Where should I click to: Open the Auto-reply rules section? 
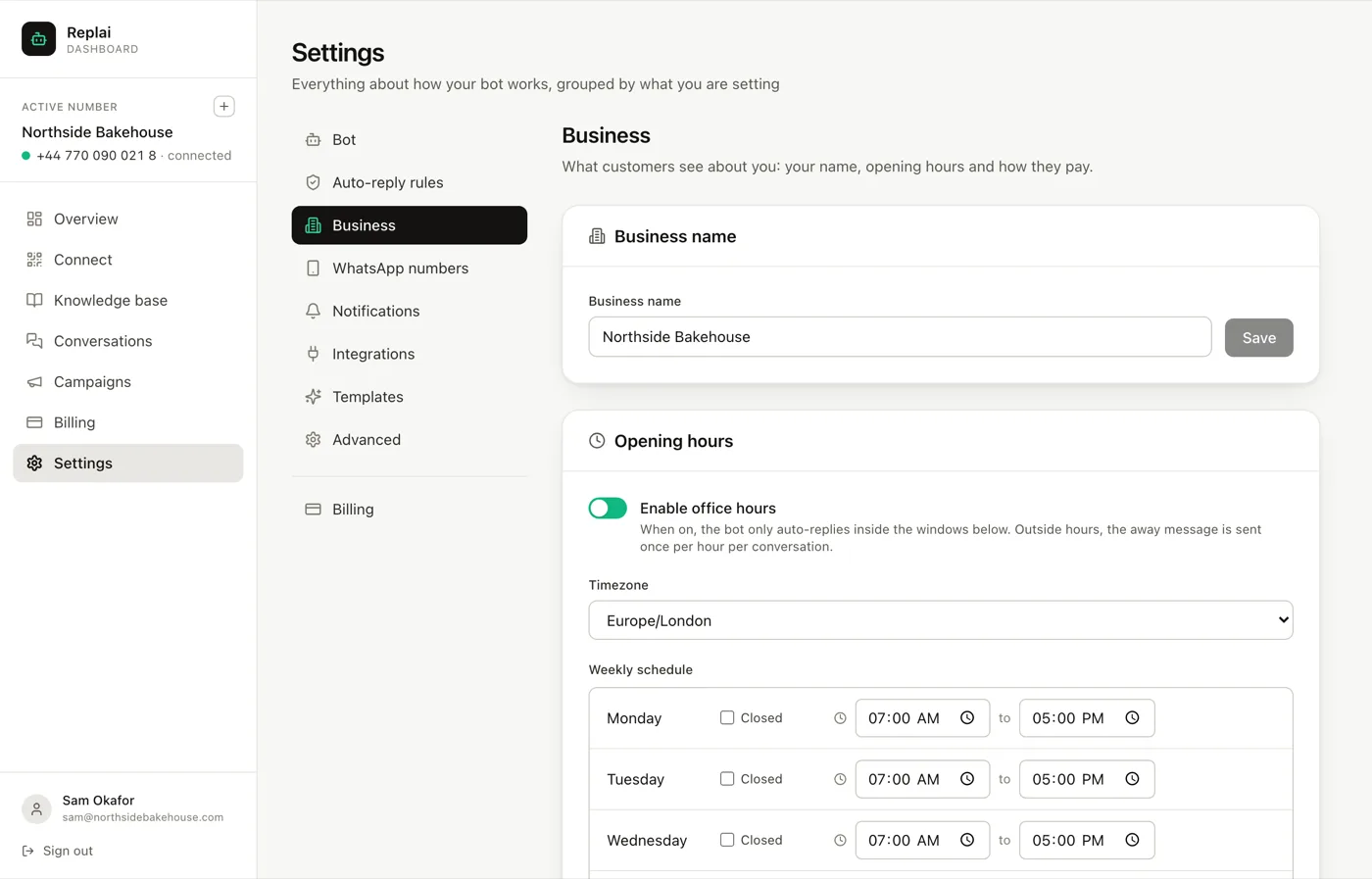click(x=410, y=182)
